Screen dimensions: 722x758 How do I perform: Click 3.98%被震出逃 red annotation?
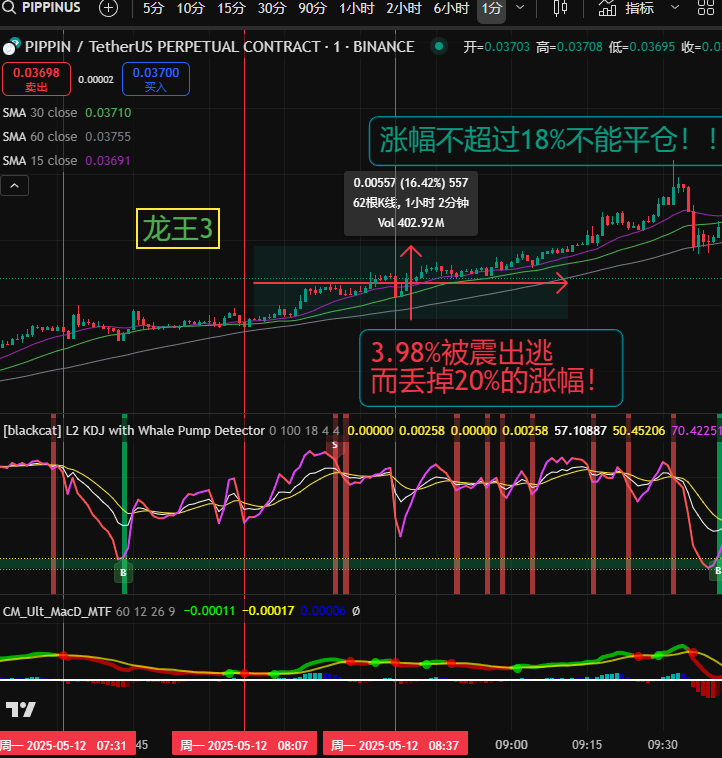click(x=491, y=368)
